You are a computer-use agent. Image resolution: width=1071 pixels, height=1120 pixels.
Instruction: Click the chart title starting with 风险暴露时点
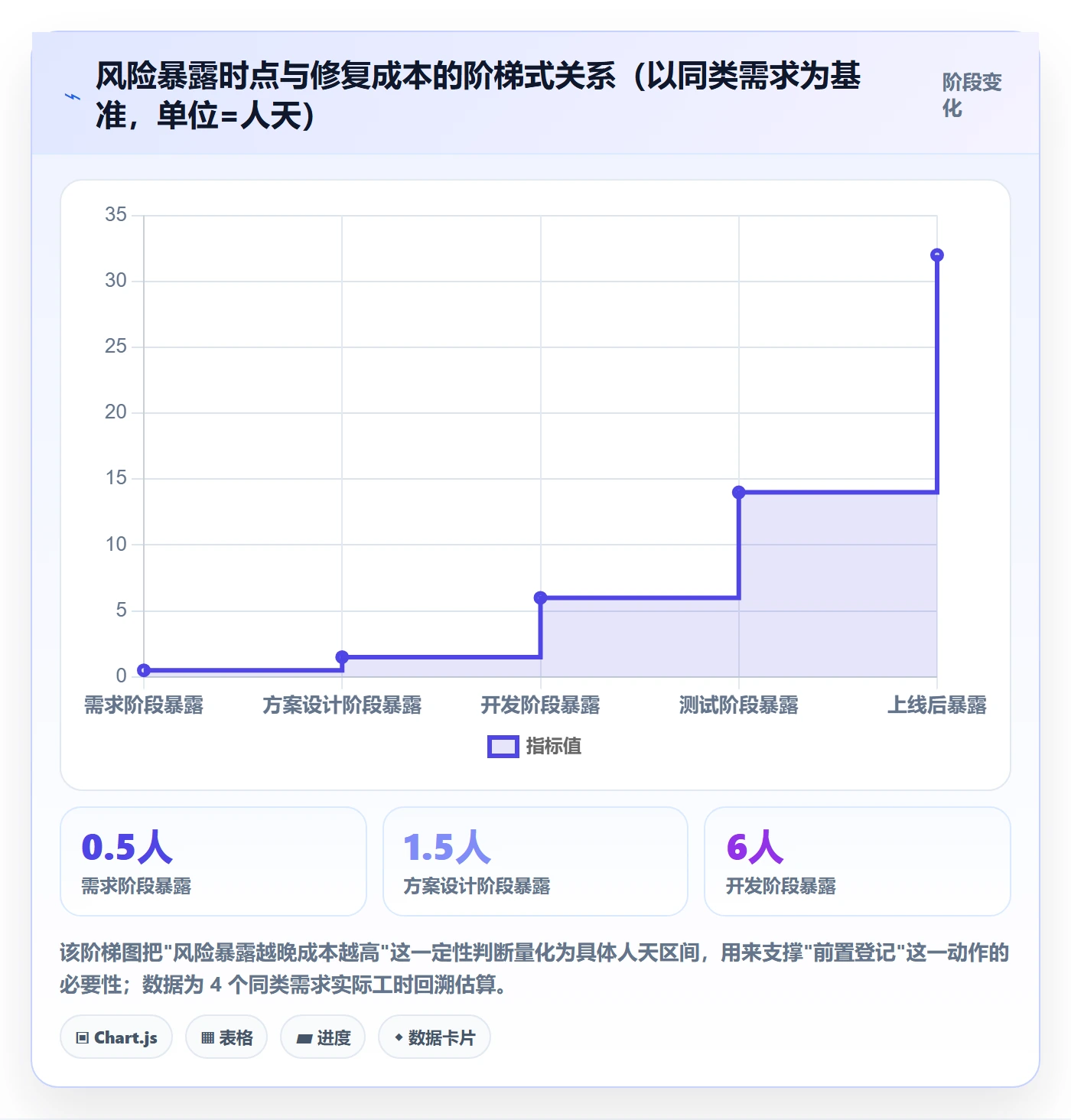click(478, 96)
